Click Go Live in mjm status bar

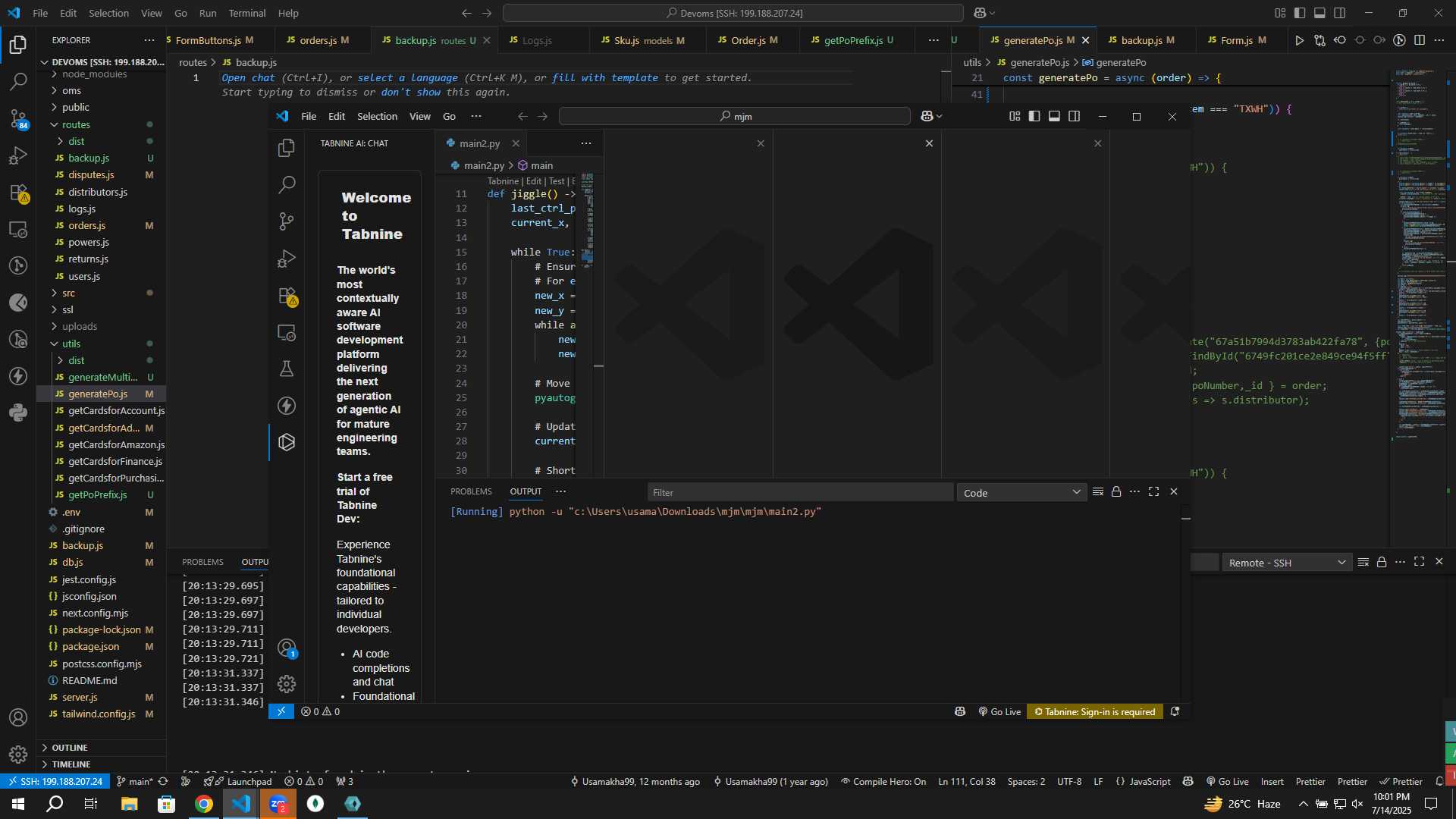pyautogui.click(x=999, y=711)
